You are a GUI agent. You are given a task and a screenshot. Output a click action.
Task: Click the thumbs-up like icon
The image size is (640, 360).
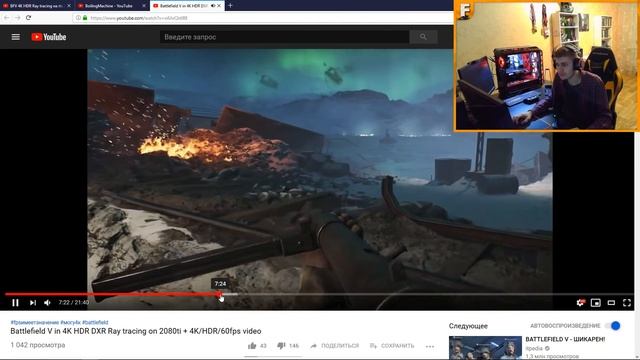pyautogui.click(x=252, y=346)
